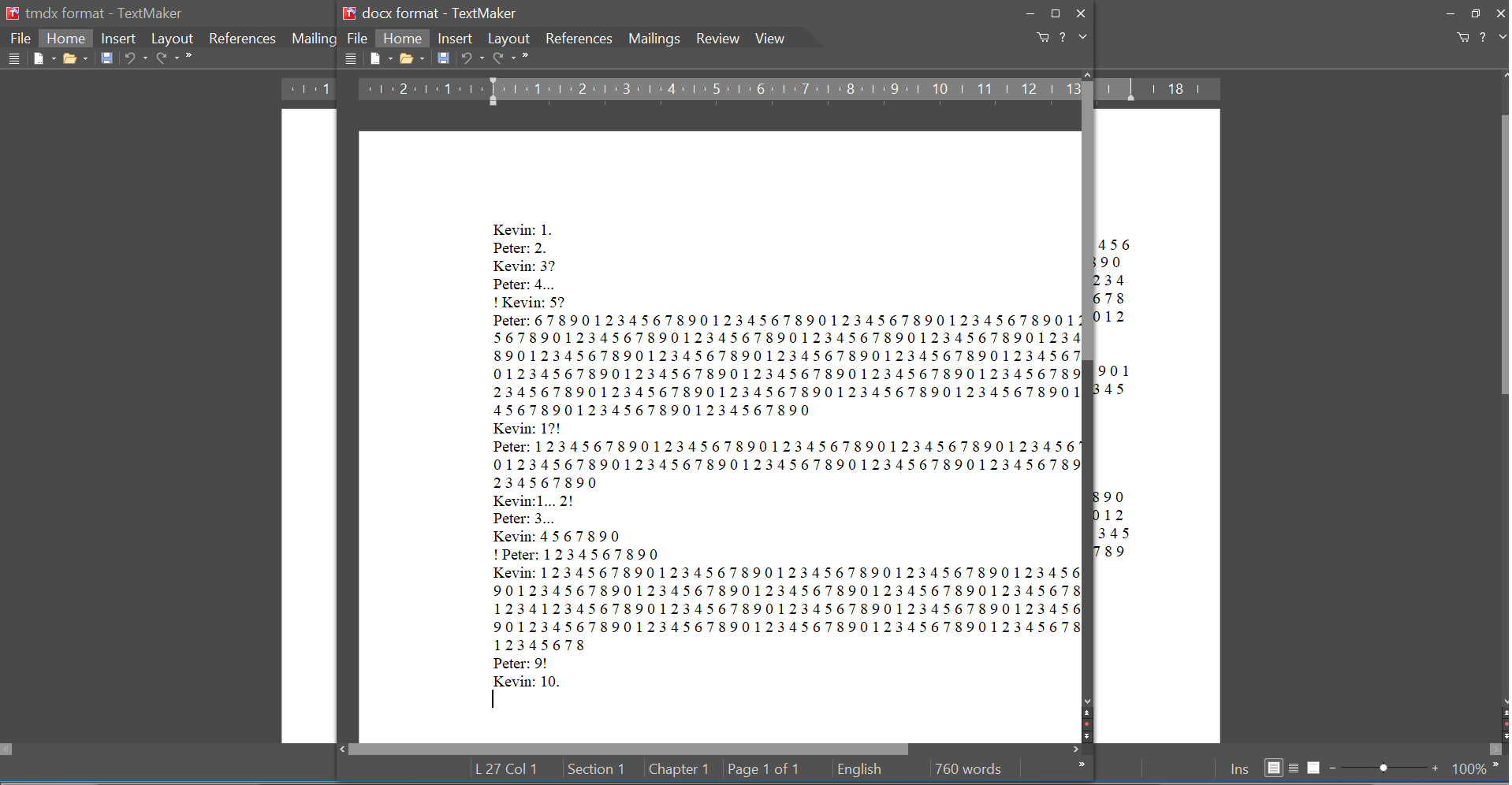Click zoom slider handle in status bar

coord(1383,768)
